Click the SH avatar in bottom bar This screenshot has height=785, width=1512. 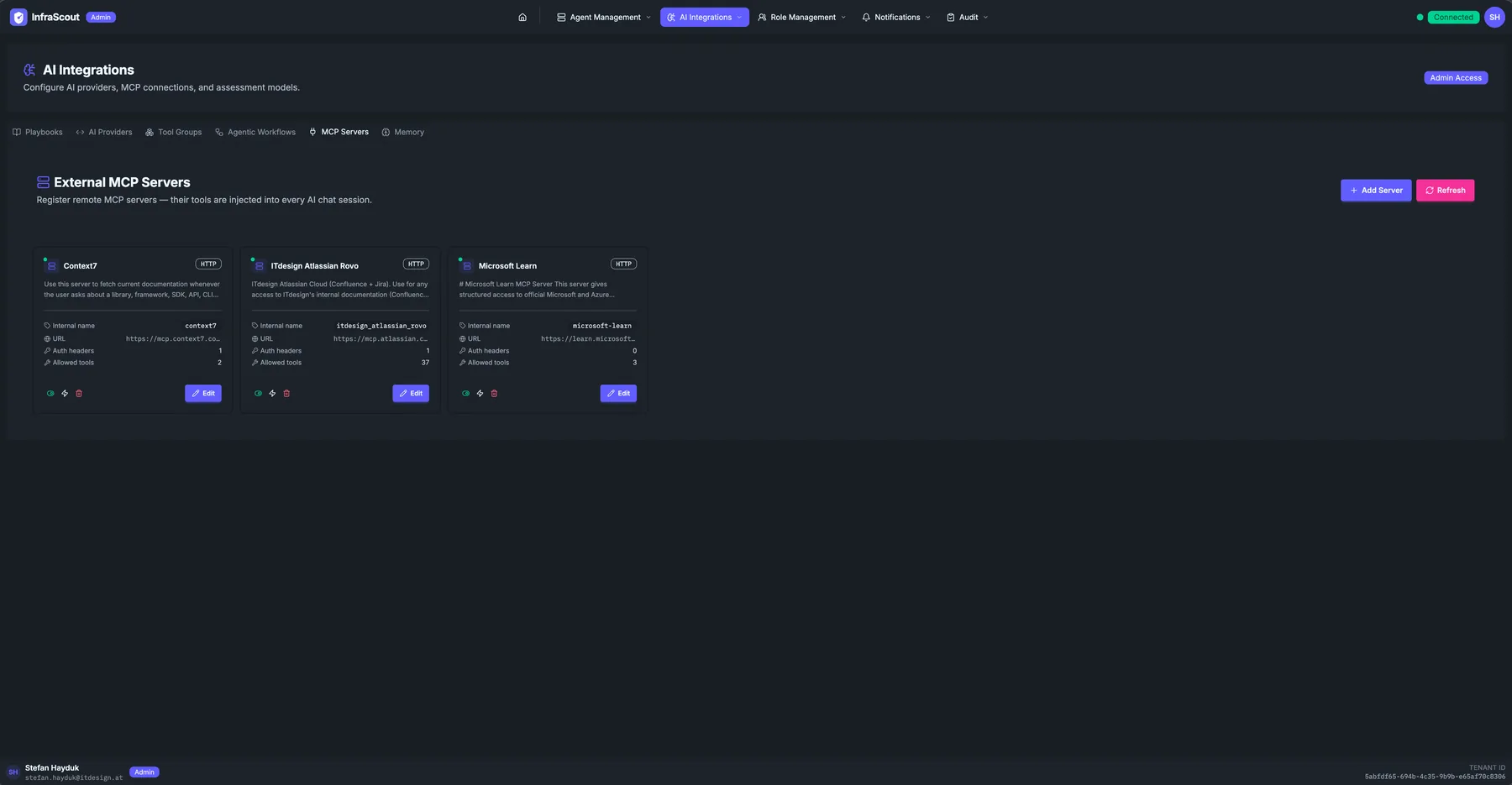pos(13,772)
